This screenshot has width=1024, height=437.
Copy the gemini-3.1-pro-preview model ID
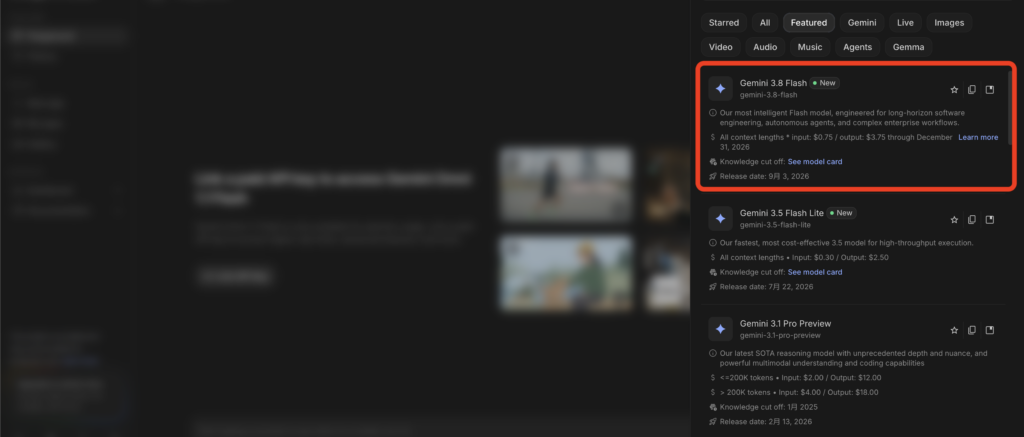972,330
